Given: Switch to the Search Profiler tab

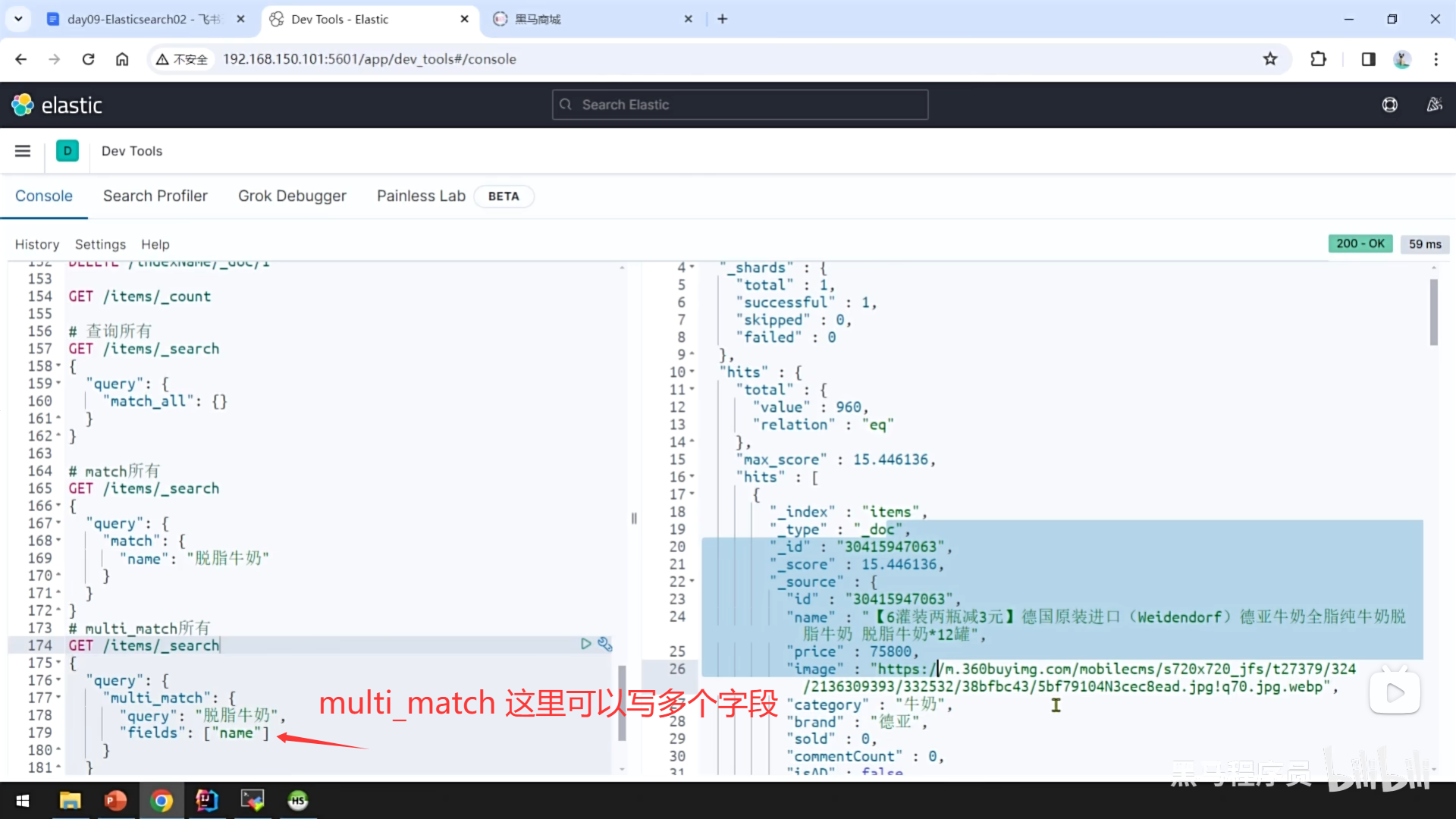Looking at the screenshot, I should pos(155,196).
